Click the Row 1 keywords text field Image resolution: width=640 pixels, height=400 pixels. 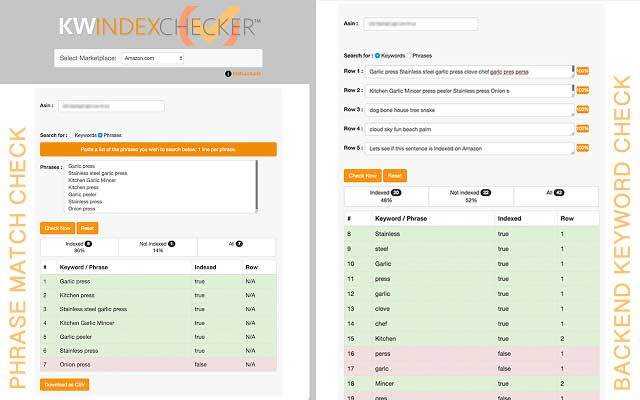[x=469, y=72]
